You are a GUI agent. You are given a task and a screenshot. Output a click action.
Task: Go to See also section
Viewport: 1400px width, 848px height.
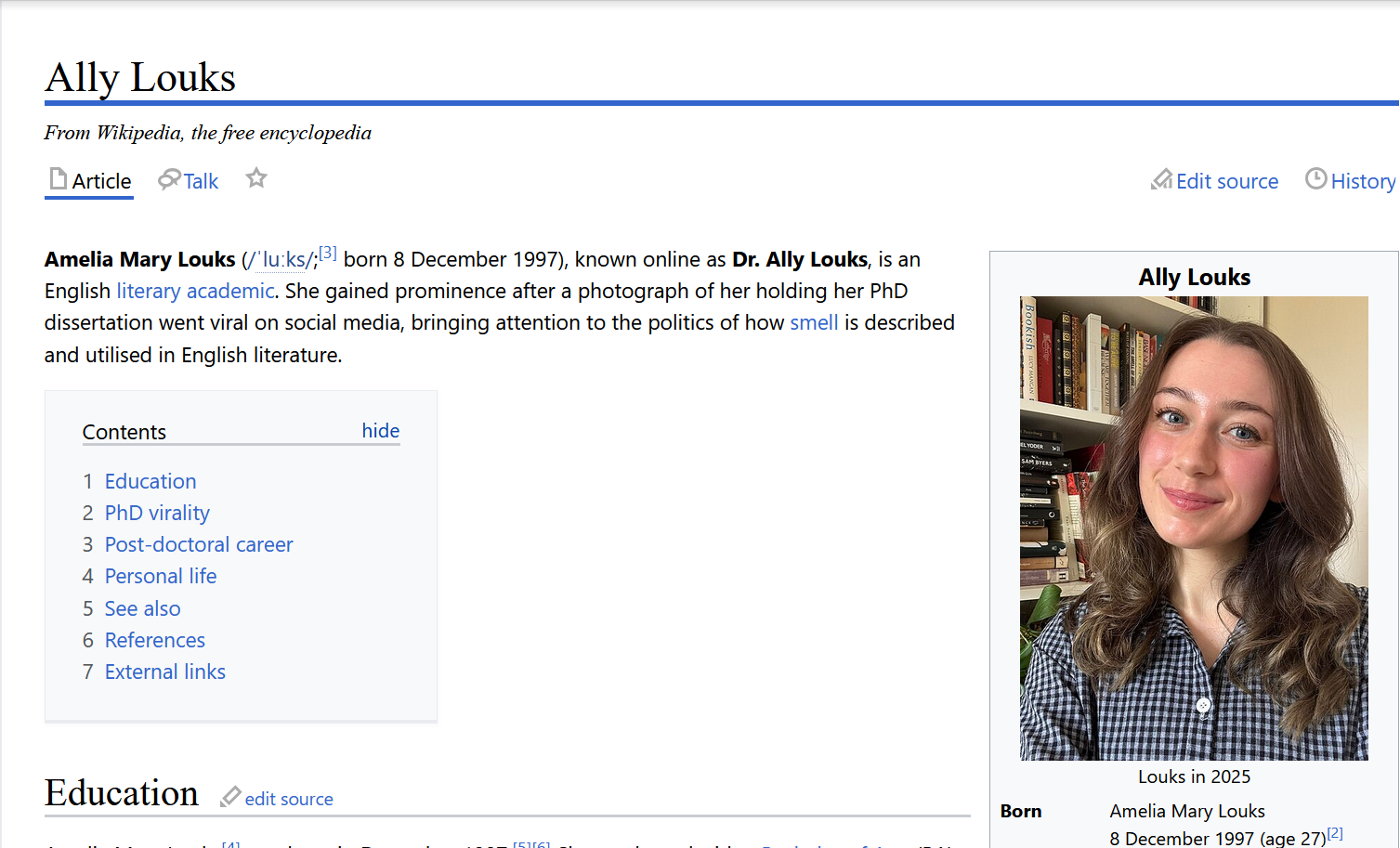142,608
